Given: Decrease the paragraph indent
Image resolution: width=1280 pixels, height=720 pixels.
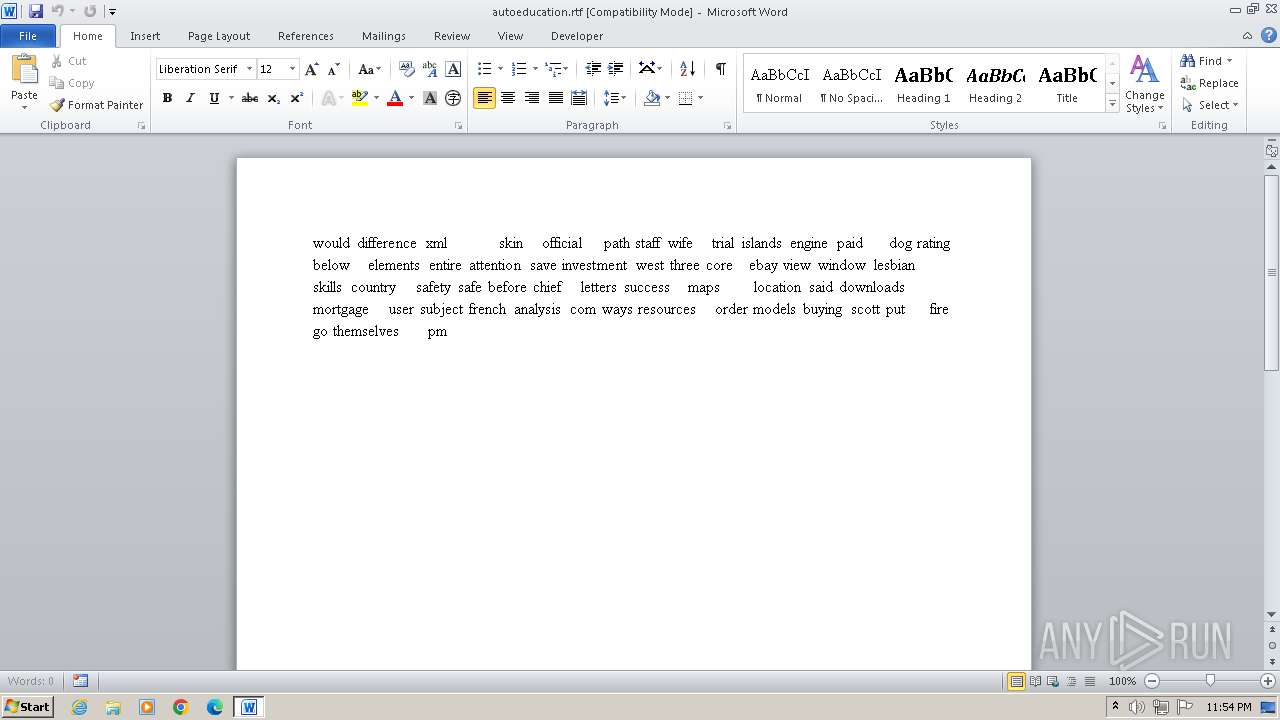Looking at the screenshot, I should pos(593,69).
